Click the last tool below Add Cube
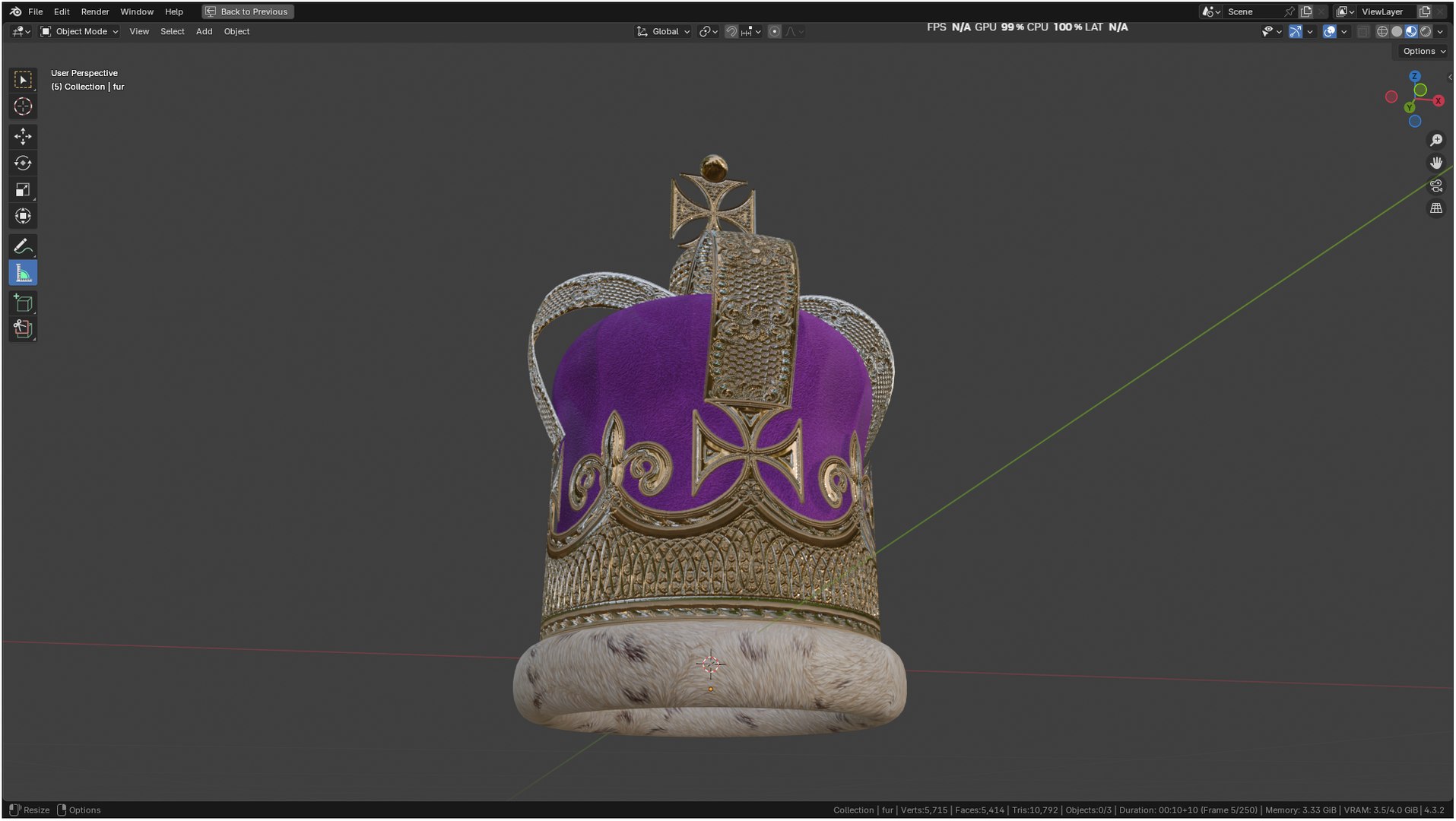Viewport: 1456px width, 821px height. coord(23,329)
